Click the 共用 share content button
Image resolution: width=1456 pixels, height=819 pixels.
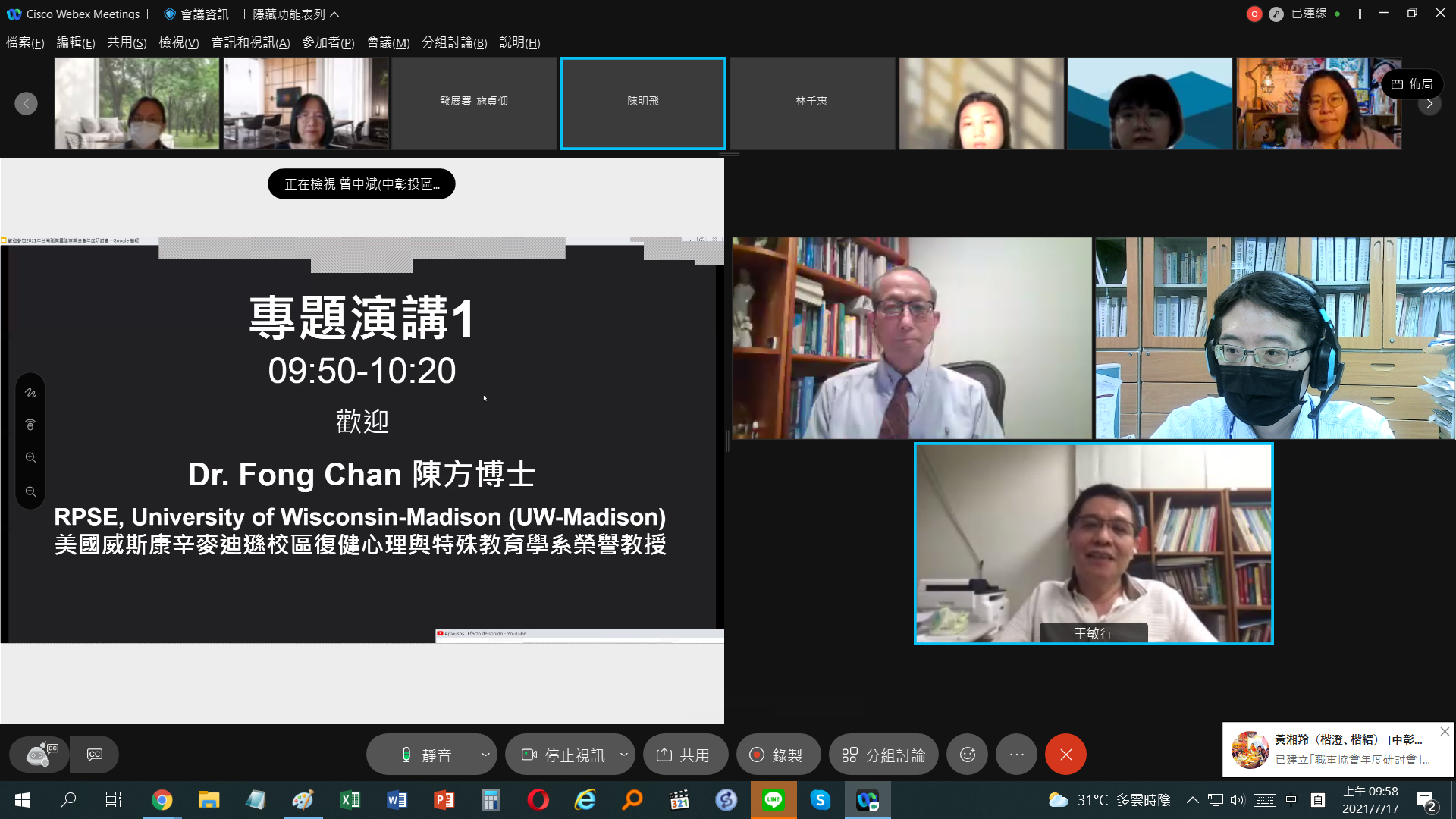[686, 755]
